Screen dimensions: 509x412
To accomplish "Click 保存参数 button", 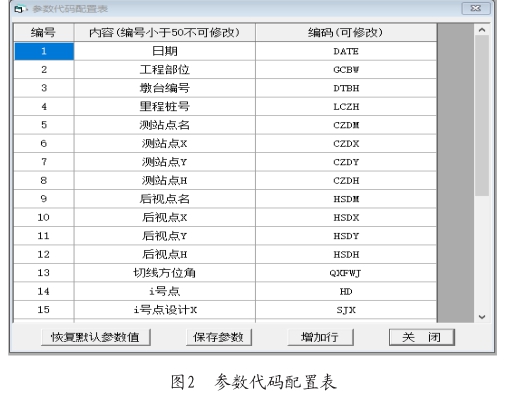I will pyautogui.click(x=219, y=337).
